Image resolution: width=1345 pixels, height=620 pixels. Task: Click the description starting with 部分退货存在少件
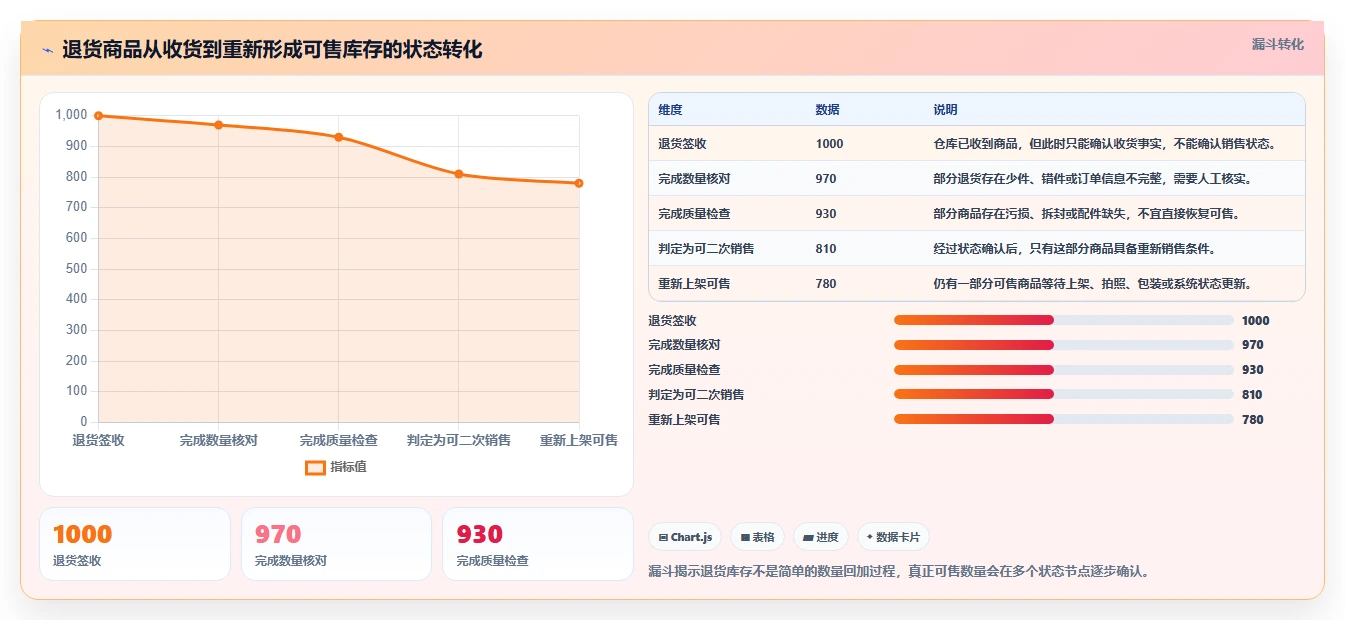pyautogui.click(x=1093, y=179)
